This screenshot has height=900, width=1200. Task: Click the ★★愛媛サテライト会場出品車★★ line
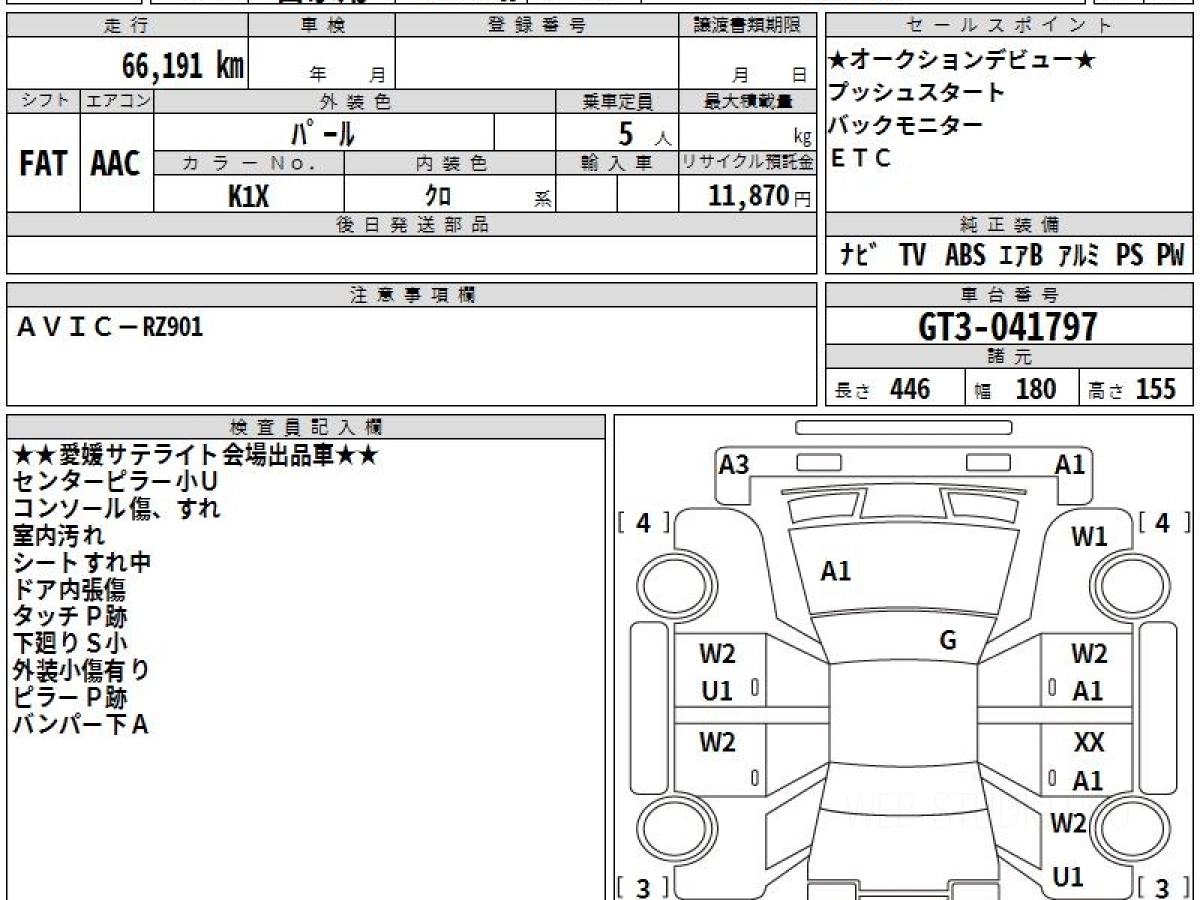pyautogui.click(x=196, y=455)
